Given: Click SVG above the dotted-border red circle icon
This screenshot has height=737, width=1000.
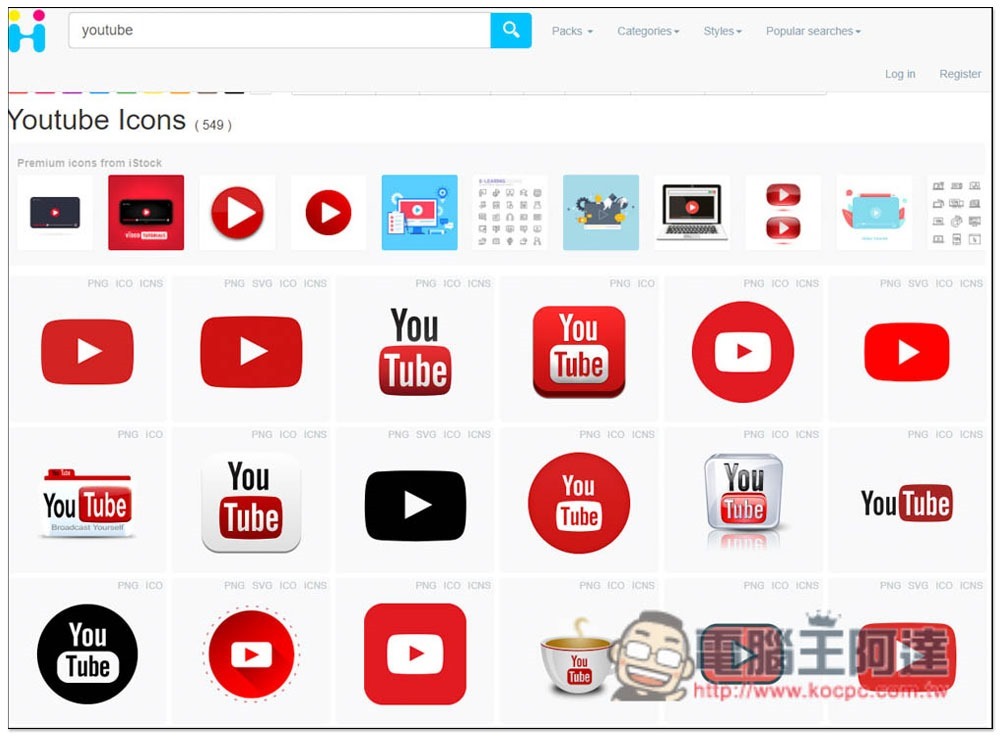Looking at the screenshot, I should 262,586.
